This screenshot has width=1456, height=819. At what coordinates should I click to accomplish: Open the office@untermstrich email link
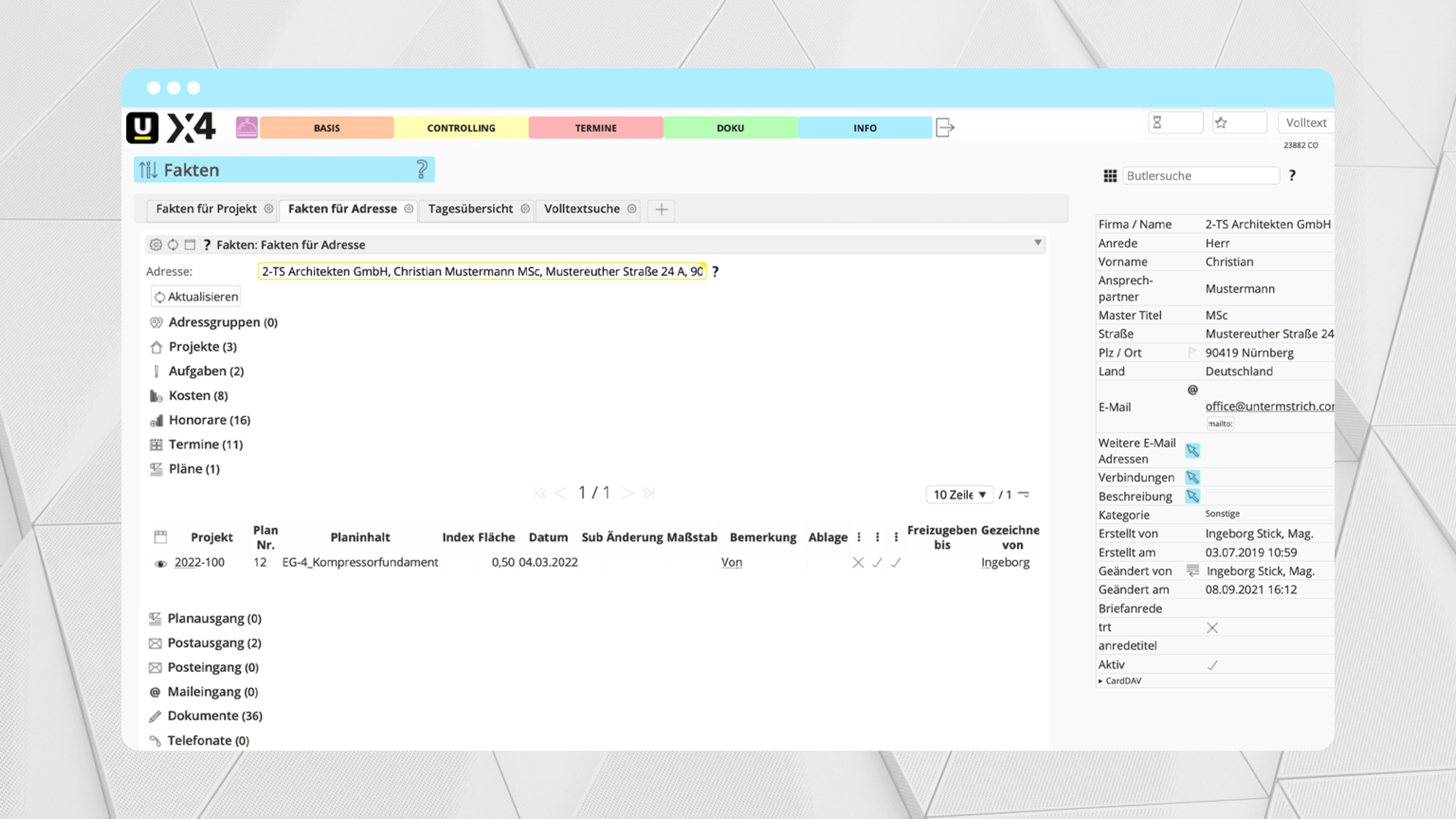pos(1268,406)
